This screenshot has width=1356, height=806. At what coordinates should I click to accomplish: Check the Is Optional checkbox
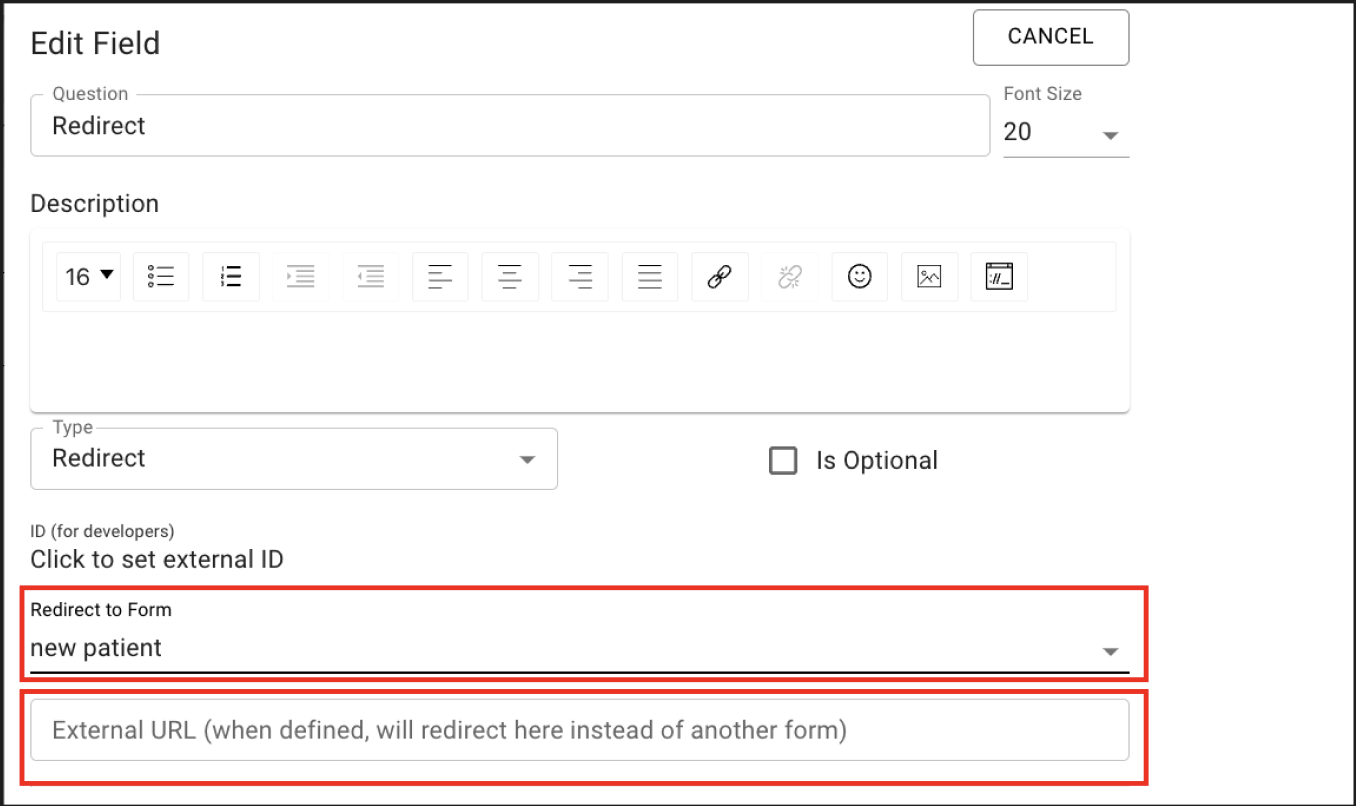(x=783, y=461)
